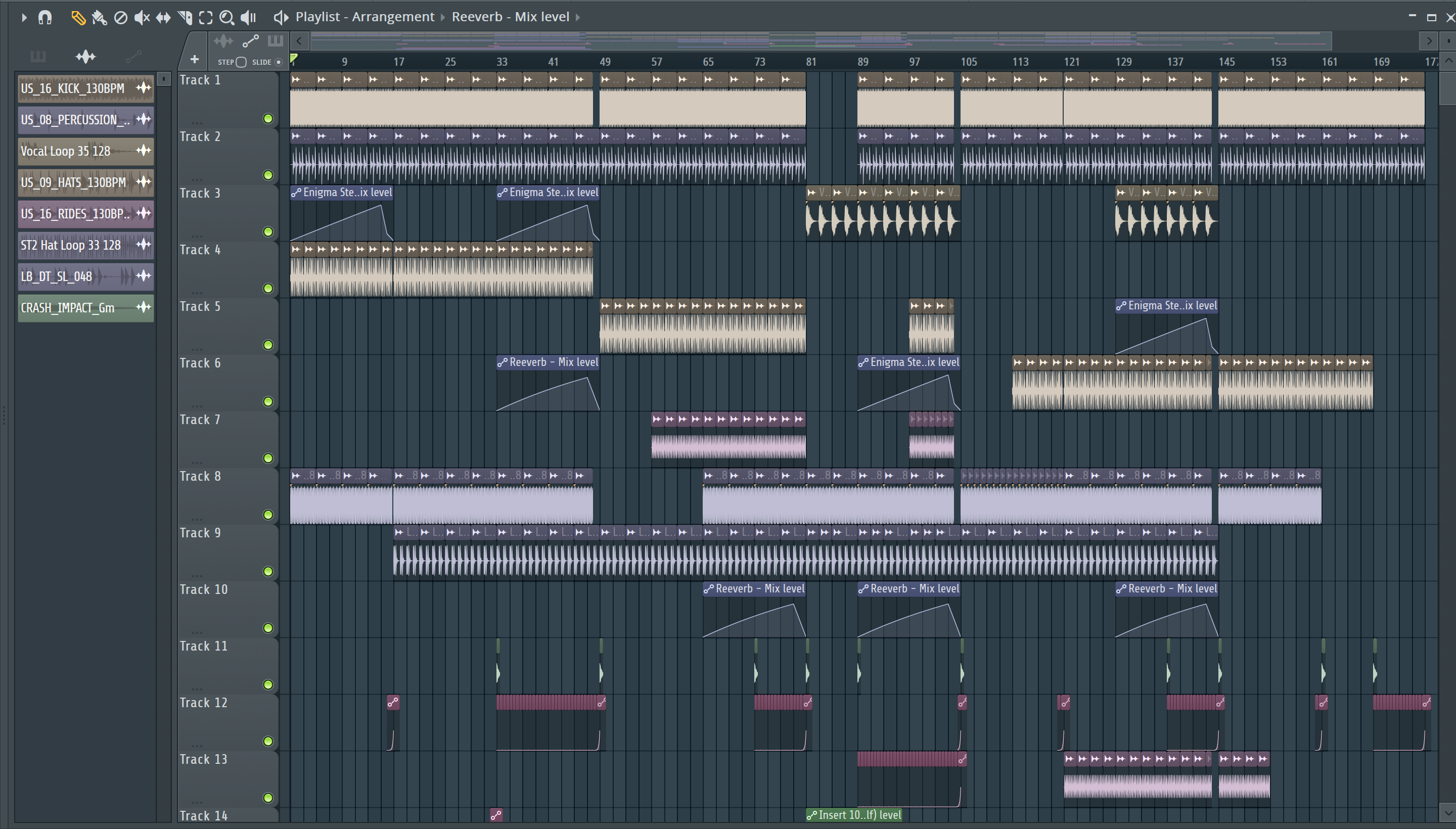
Task: Open the playlist options menu arrow
Action: pos(23,18)
